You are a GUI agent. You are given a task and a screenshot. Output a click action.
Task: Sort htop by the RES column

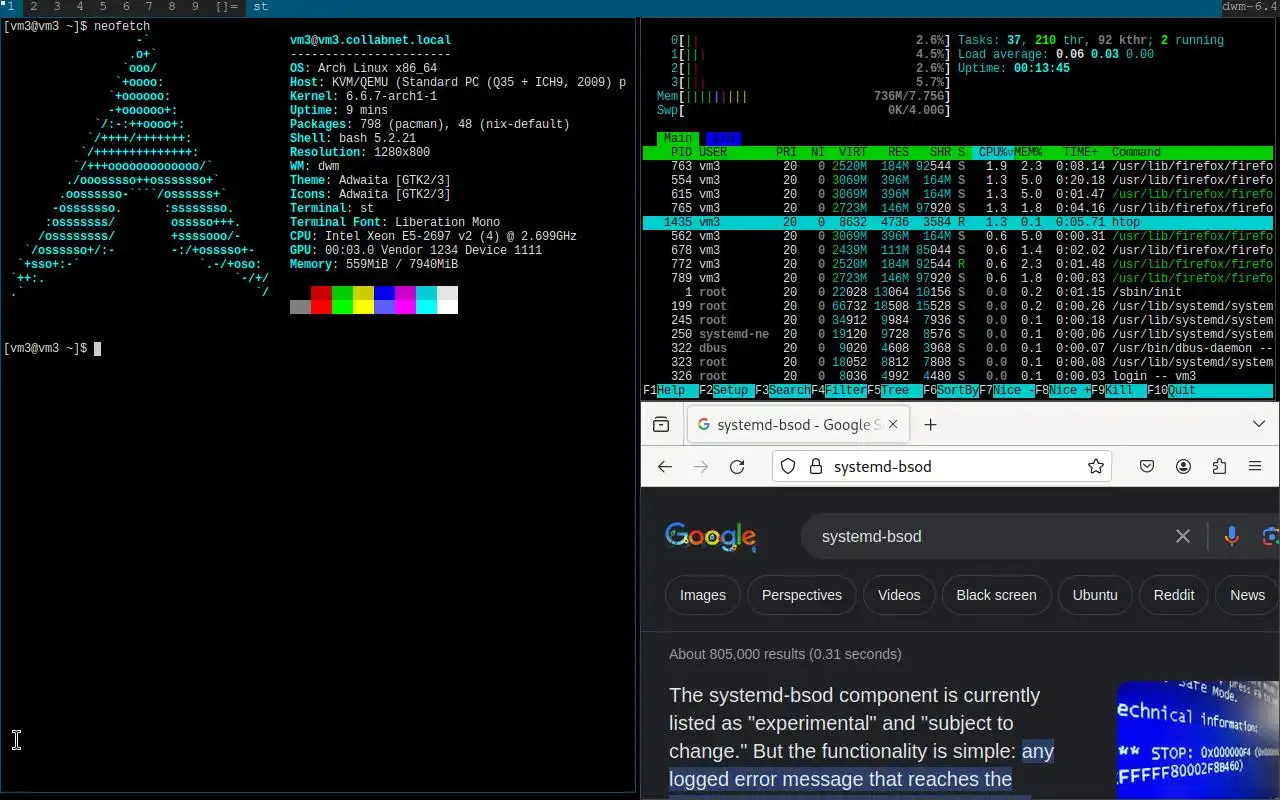[x=898, y=152]
